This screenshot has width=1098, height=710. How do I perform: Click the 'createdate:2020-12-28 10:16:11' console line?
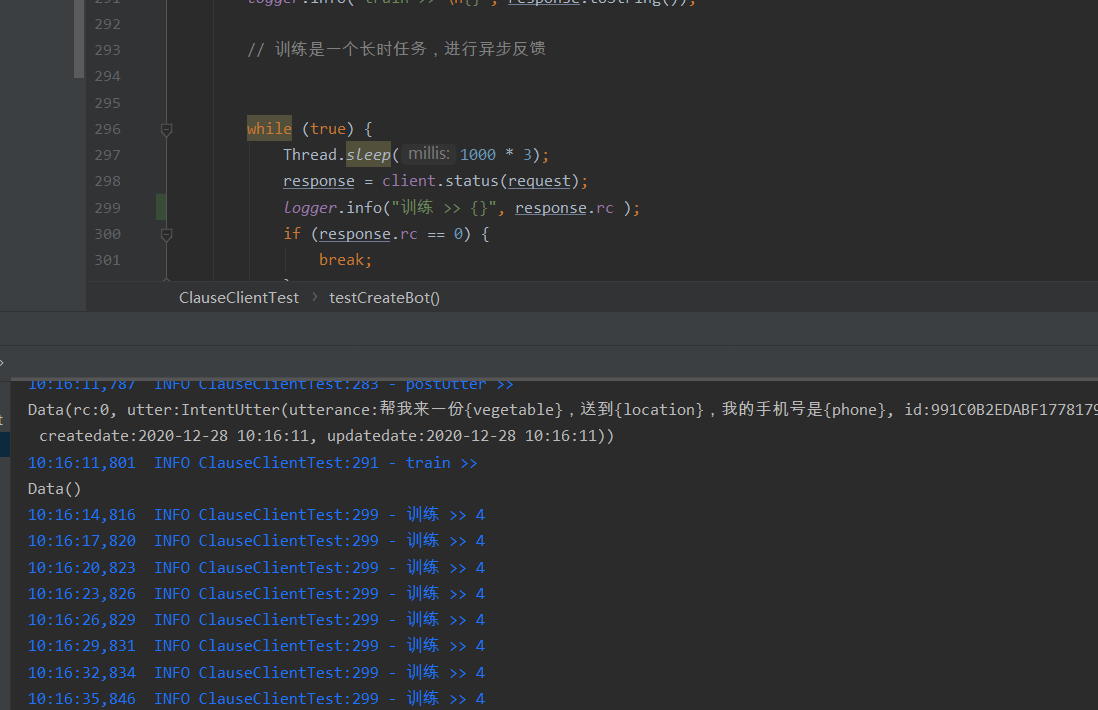pyautogui.click(x=326, y=436)
